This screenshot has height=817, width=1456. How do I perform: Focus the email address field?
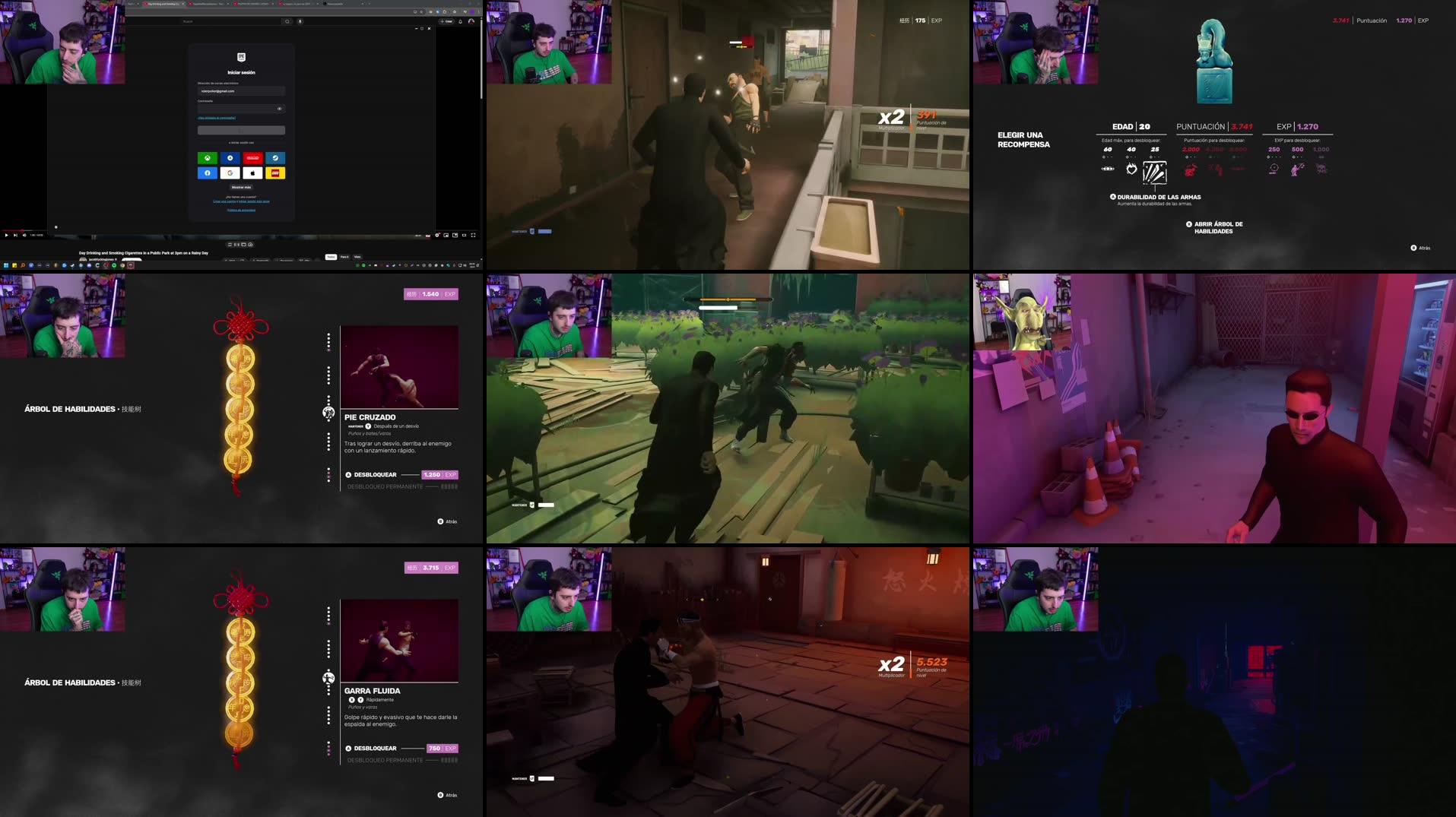click(241, 91)
